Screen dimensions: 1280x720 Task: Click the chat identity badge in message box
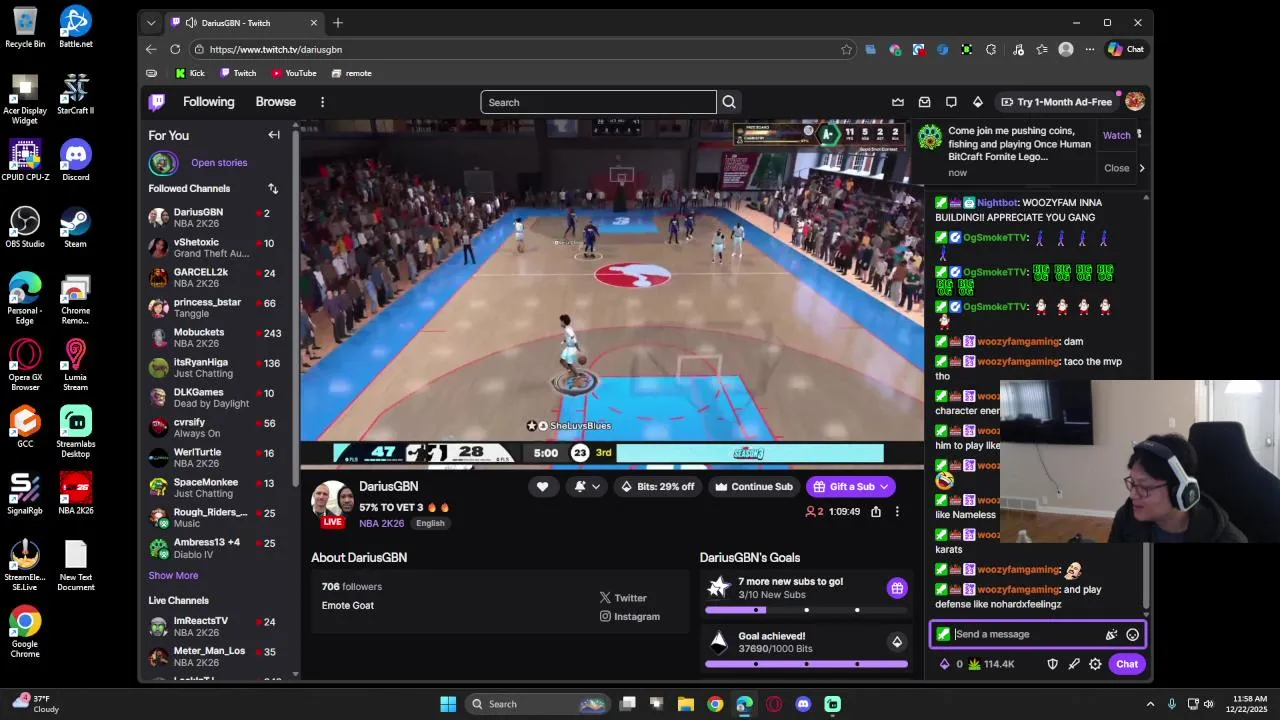click(943, 634)
